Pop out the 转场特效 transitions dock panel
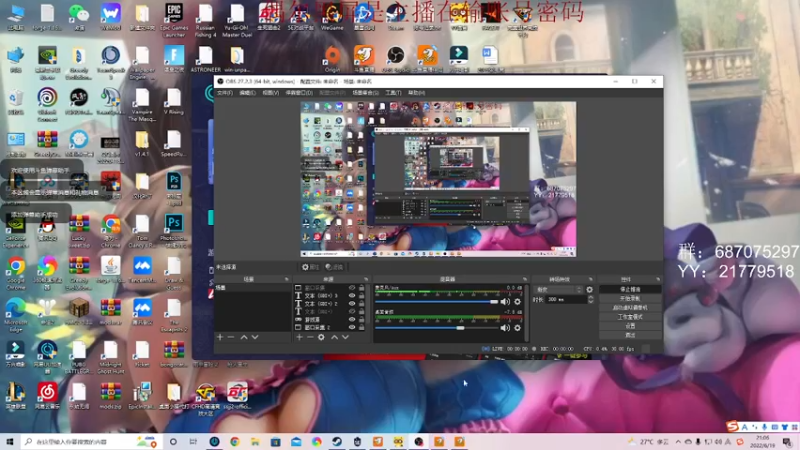Screen dimensions: 800x450 click(x=590, y=280)
